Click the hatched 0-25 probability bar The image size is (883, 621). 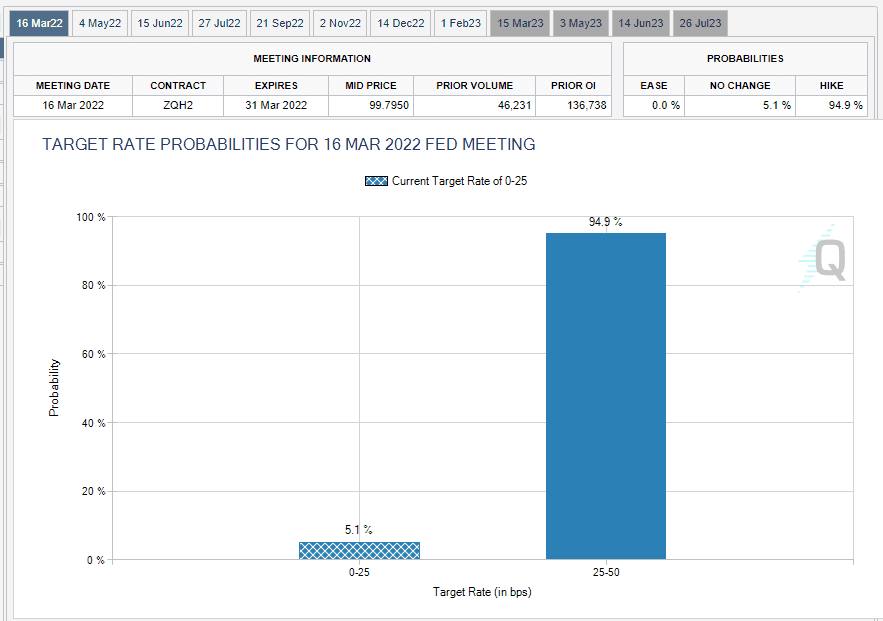[359, 551]
